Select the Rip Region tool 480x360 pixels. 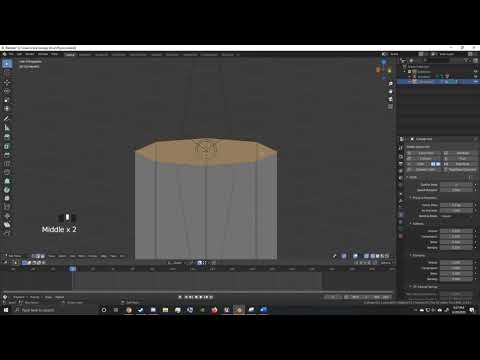pos(7,233)
